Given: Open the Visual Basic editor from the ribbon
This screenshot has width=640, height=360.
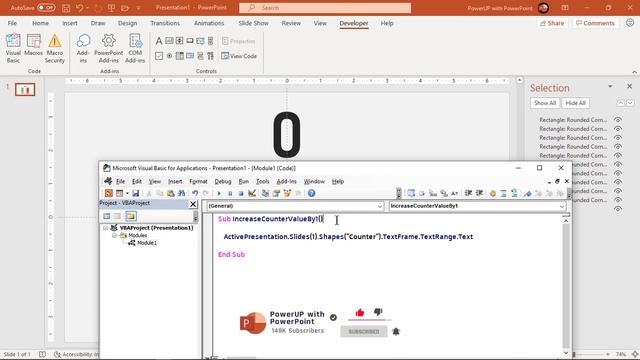Looking at the screenshot, I should [13, 48].
